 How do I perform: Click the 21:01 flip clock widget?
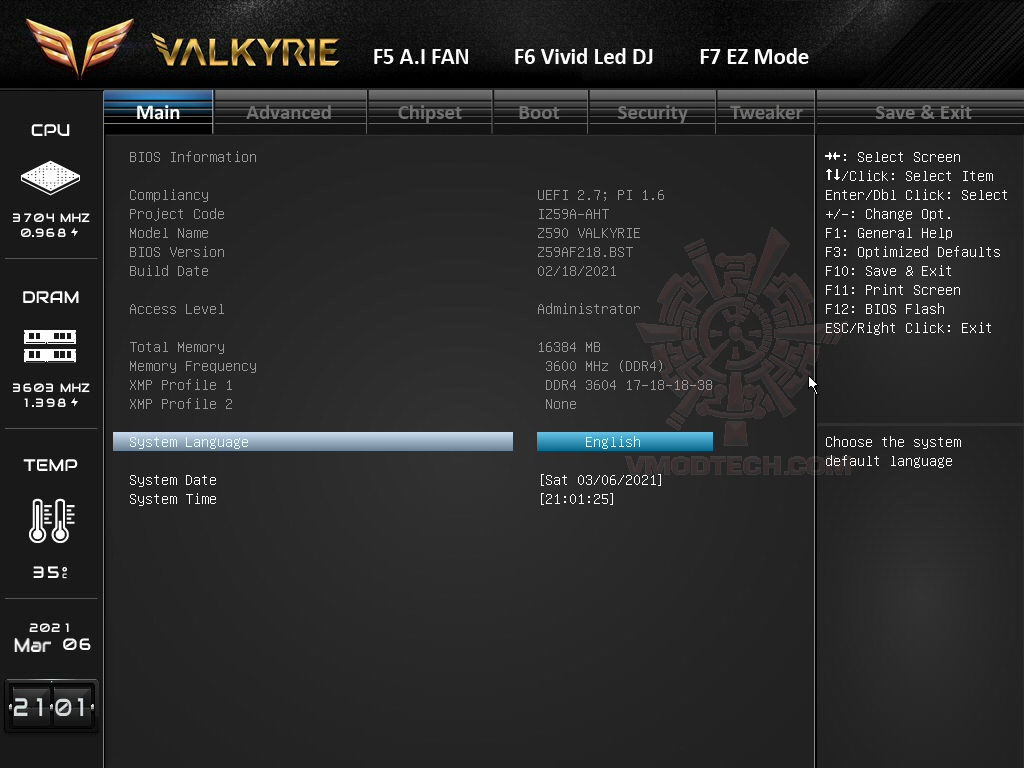click(x=51, y=706)
